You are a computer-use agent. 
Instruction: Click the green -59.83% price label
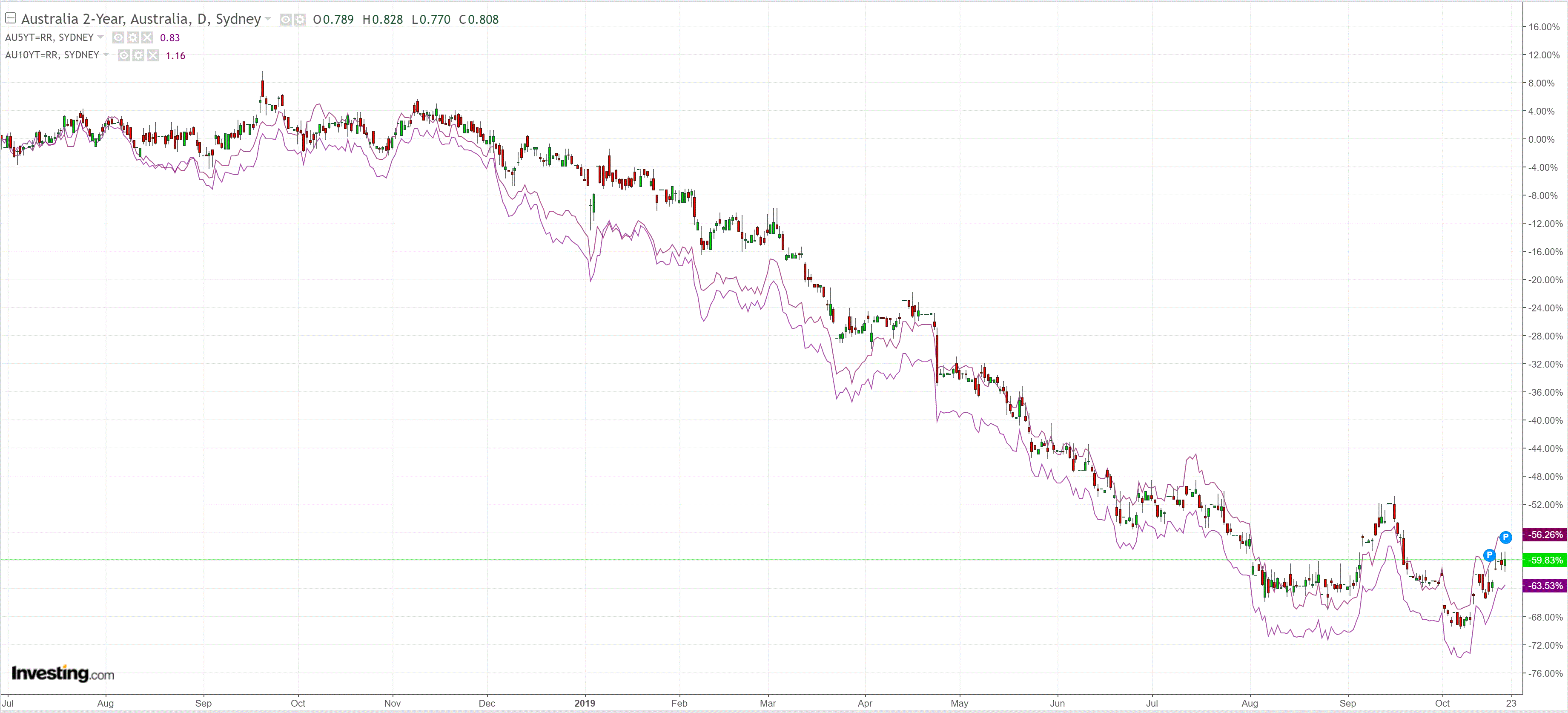click(1545, 560)
